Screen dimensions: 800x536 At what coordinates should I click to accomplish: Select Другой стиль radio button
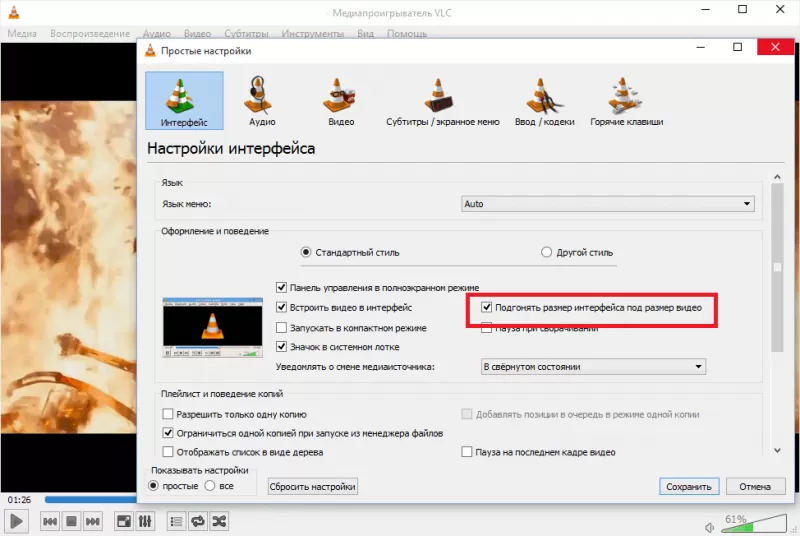click(546, 252)
